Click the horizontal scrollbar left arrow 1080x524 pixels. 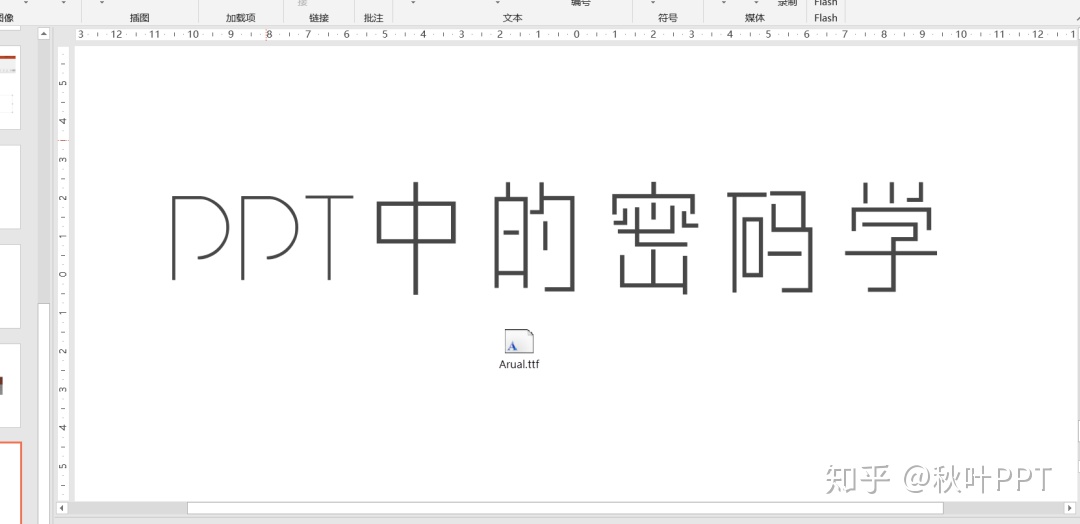62,508
